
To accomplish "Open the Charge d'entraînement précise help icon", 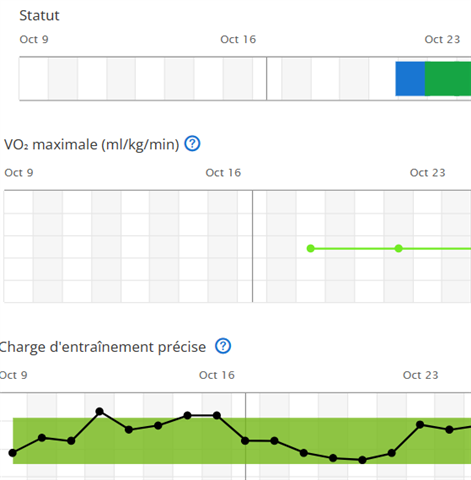I will (x=223, y=346).
